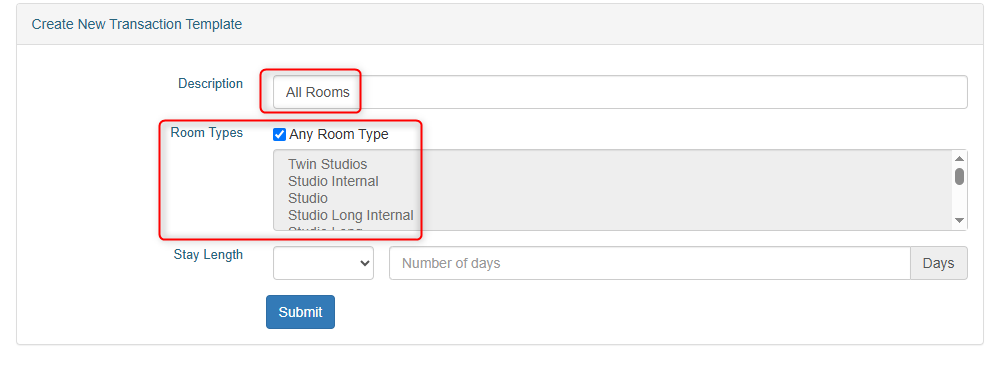Choose the Studio option in room types

308,198
